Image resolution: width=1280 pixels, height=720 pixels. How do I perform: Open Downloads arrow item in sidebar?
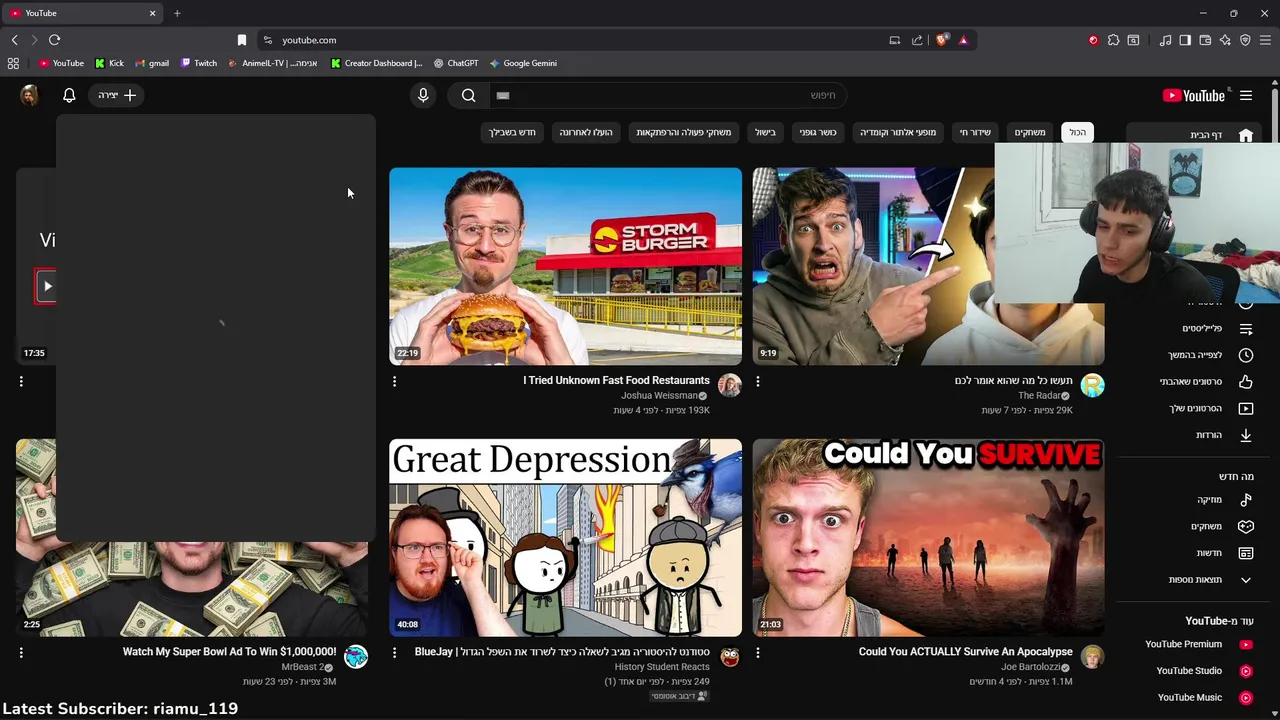[x=1246, y=435]
